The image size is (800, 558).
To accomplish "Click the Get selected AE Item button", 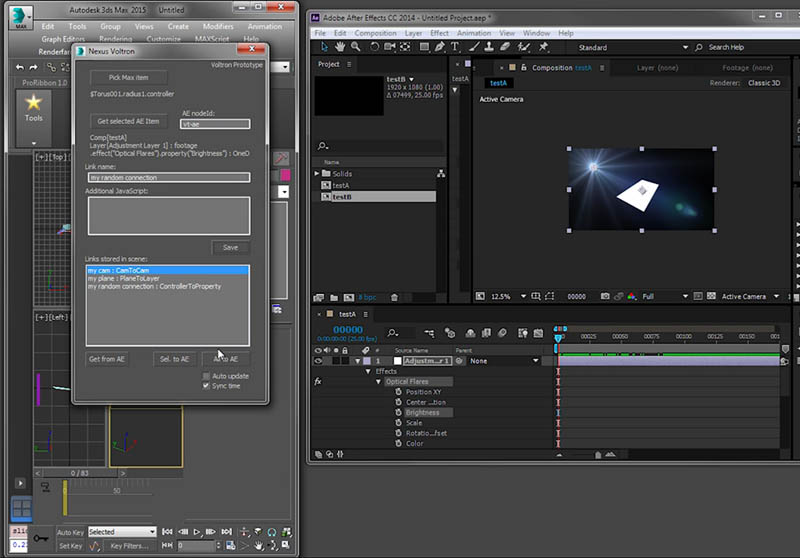I will point(128,121).
